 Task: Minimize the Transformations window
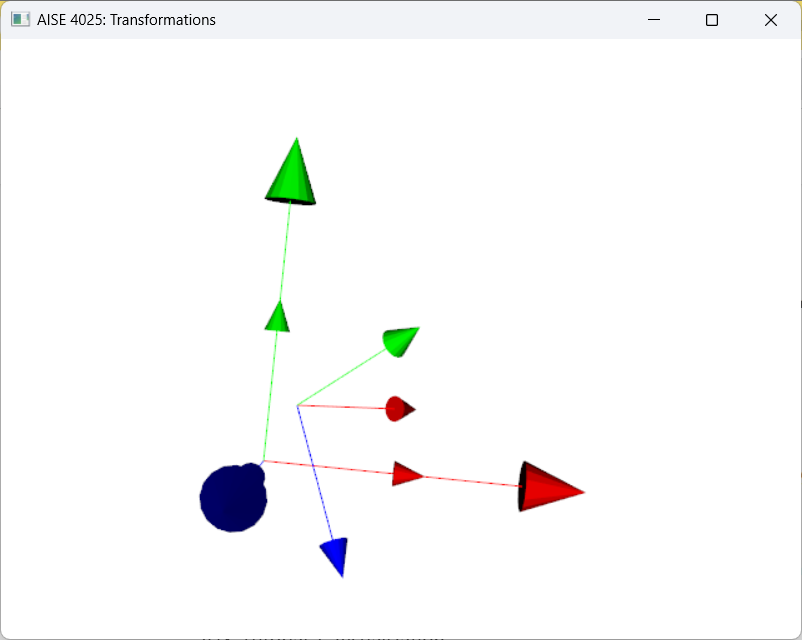coord(653,19)
